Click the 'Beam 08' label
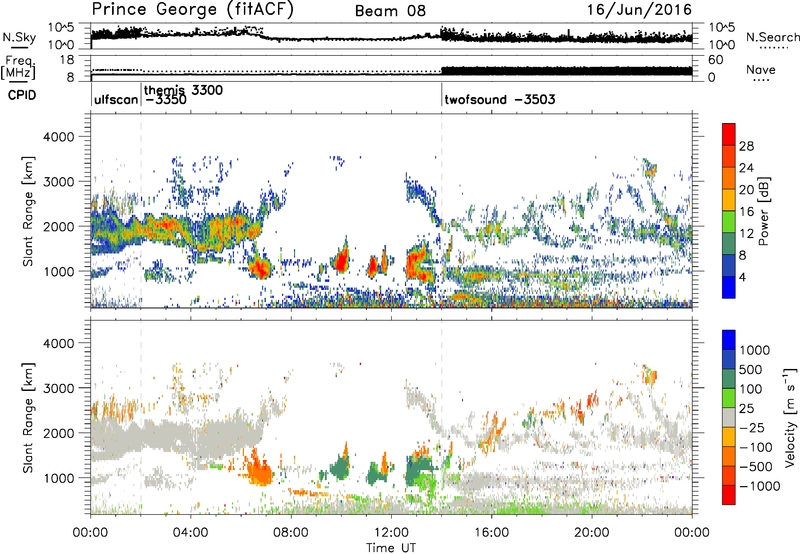This screenshot has height=554, width=800. coord(390,11)
